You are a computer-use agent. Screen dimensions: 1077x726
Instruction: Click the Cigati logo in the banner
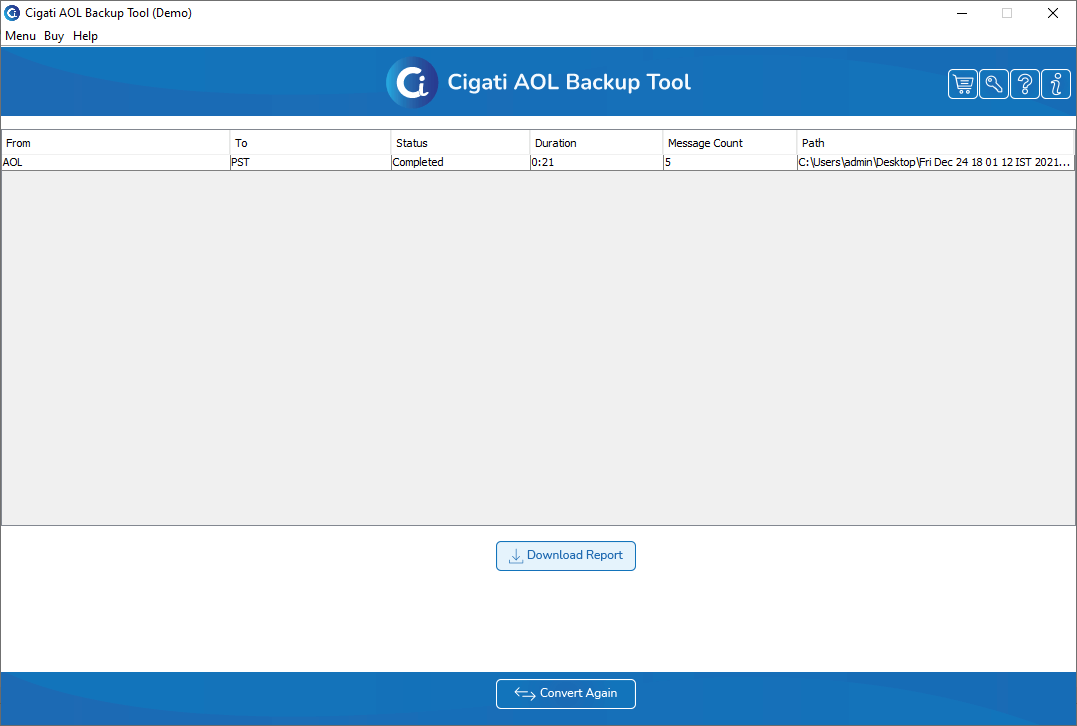pyautogui.click(x=412, y=82)
